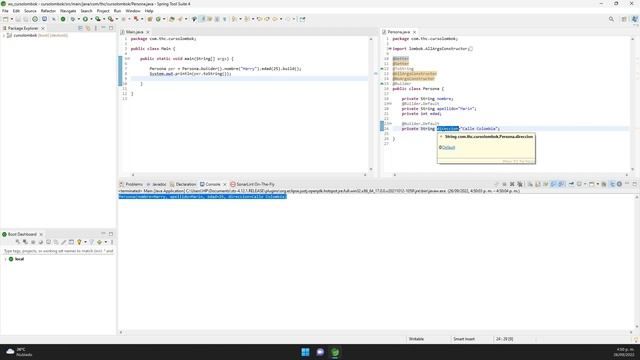Click the green Run button in the toolbar
640x360 pixels.
(x=85, y=19)
